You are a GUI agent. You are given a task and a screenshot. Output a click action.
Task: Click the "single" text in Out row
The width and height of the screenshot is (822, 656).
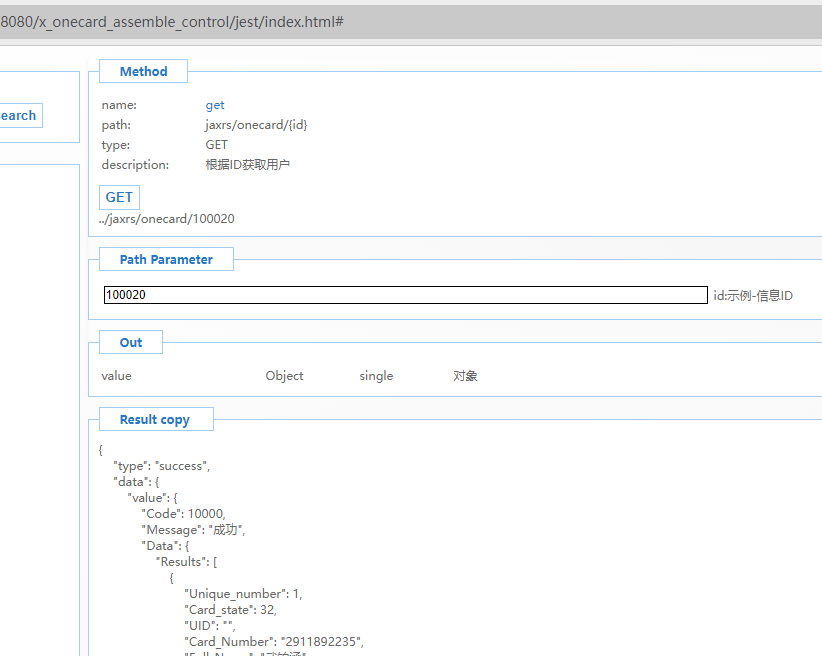click(376, 376)
